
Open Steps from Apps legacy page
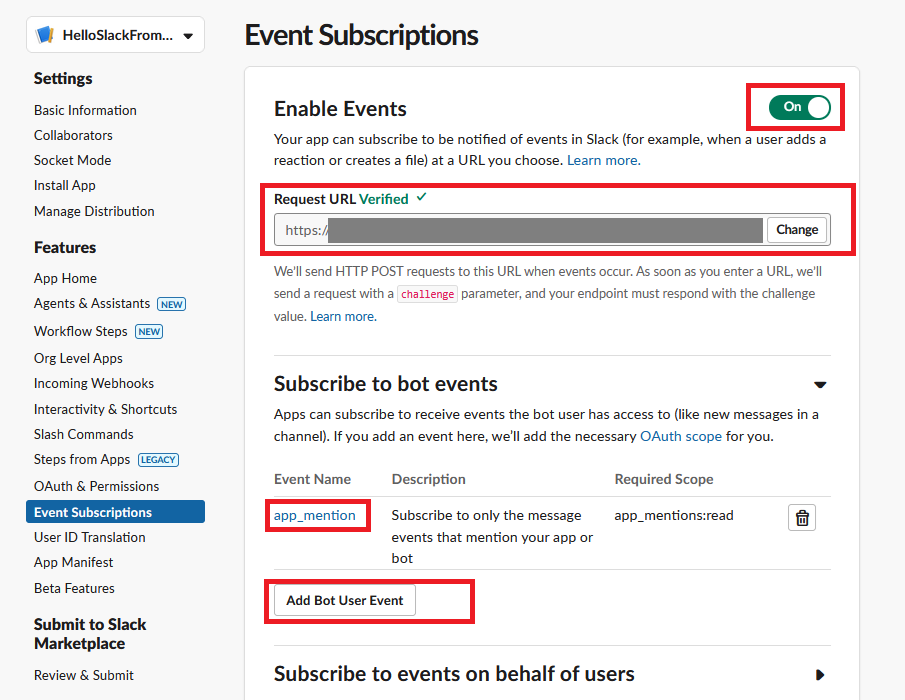[82, 459]
